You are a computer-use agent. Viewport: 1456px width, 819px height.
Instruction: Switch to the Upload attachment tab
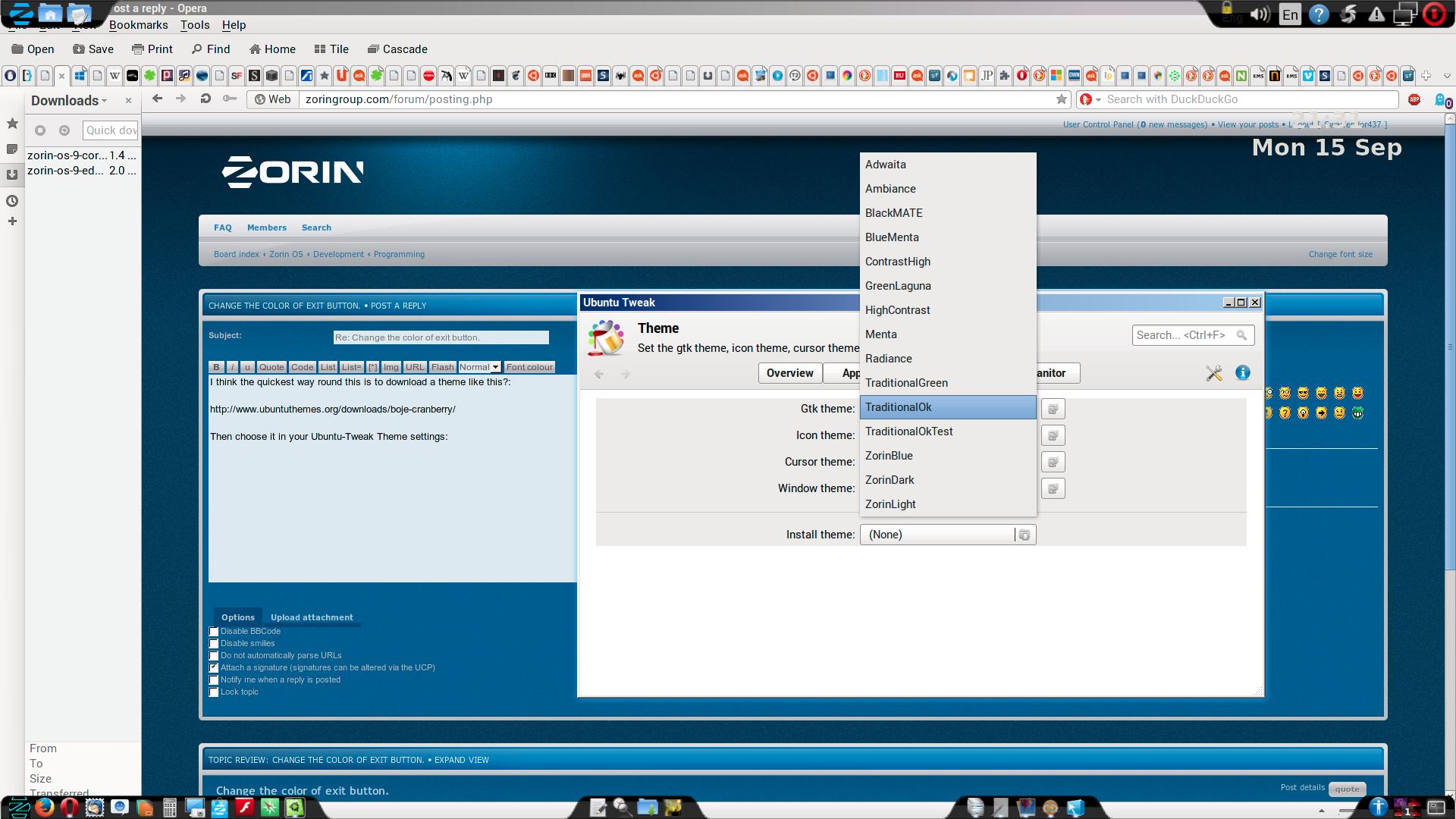[x=312, y=617]
